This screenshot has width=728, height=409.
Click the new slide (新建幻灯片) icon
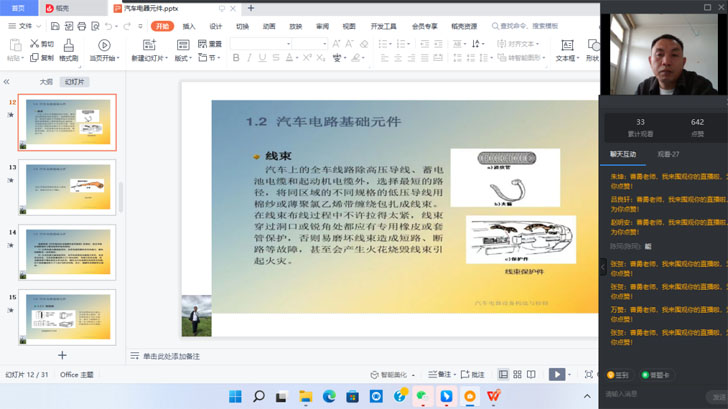tap(151, 46)
